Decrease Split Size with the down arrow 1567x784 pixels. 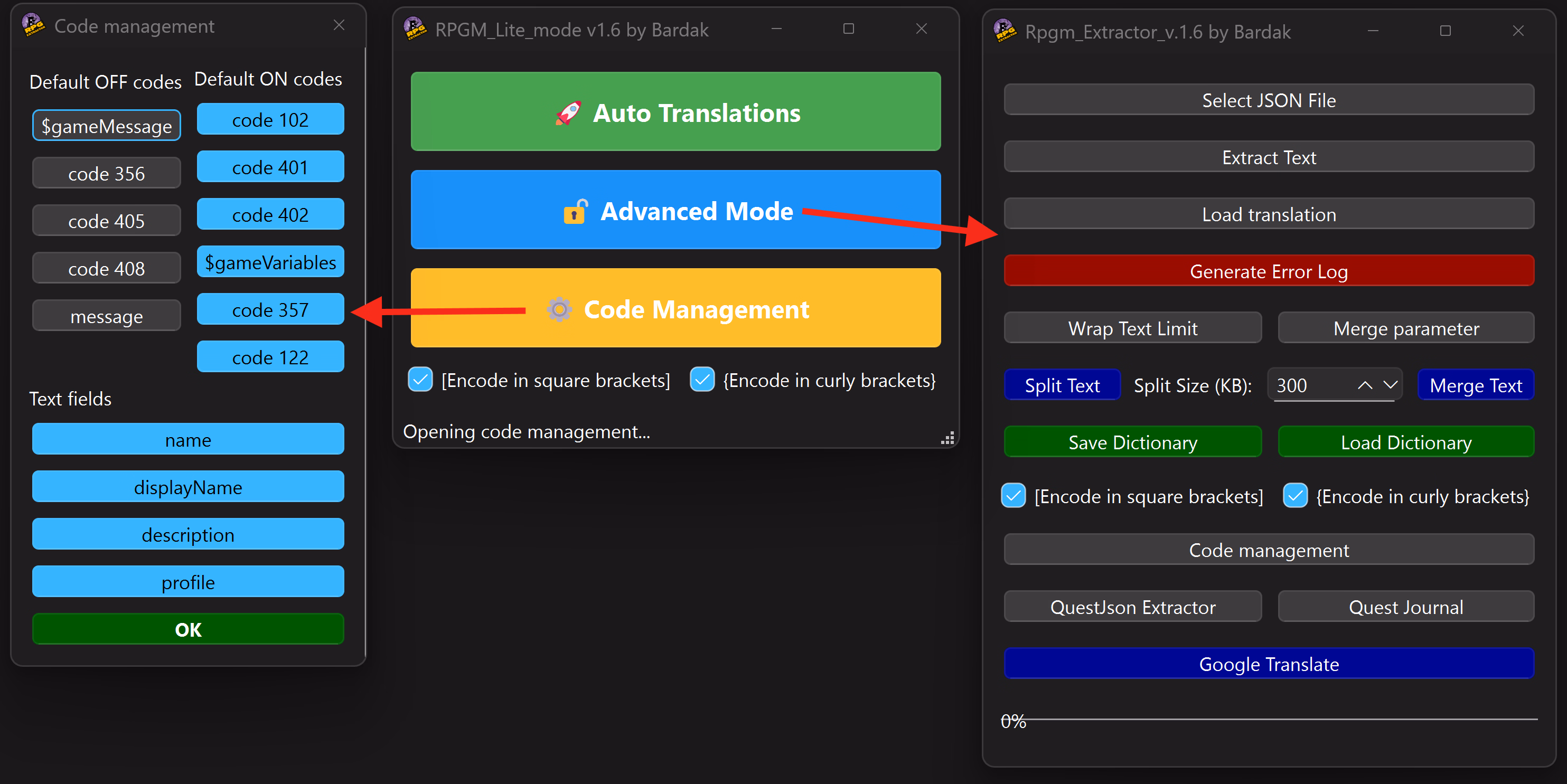pos(1390,385)
